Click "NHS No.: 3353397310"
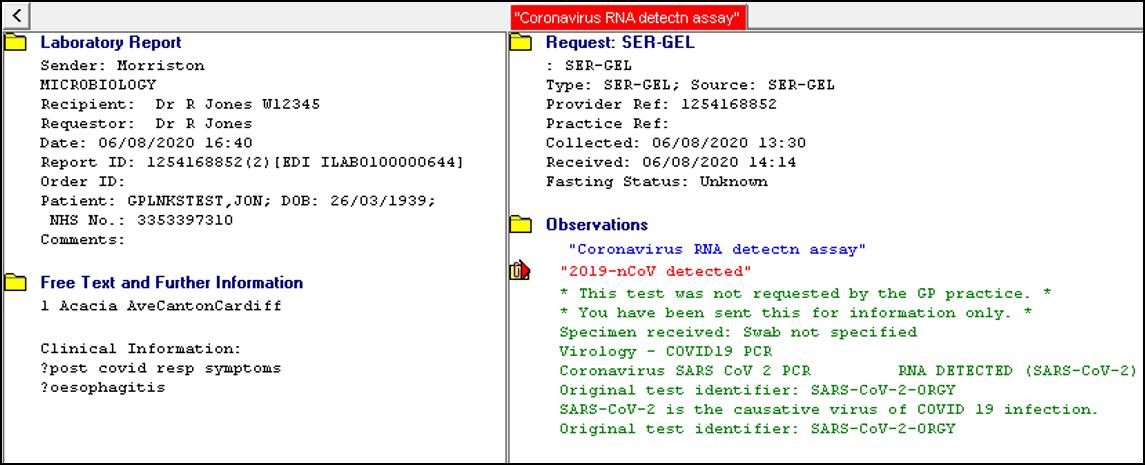This screenshot has width=1145, height=465. click(141, 220)
